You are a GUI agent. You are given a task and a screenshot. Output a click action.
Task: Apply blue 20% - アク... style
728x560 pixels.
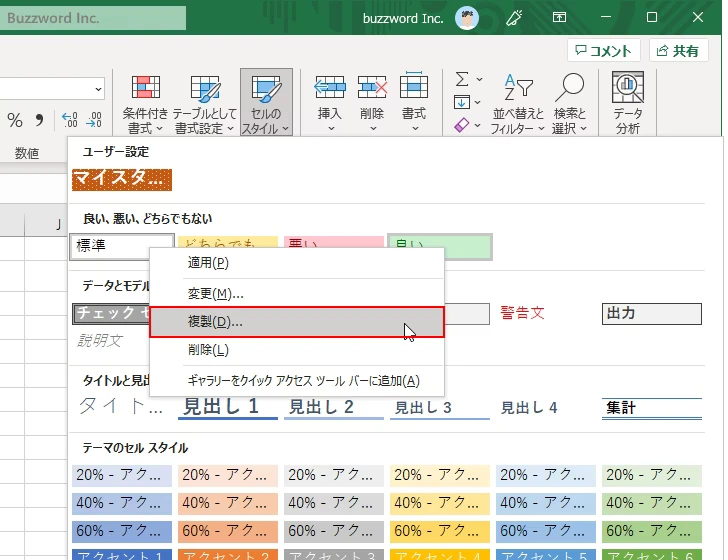coord(122,475)
